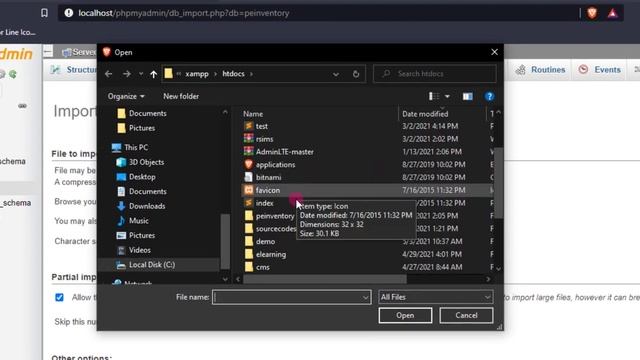Click xampp in the breadcrumb path
640x360 pixels.
click(x=197, y=74)
